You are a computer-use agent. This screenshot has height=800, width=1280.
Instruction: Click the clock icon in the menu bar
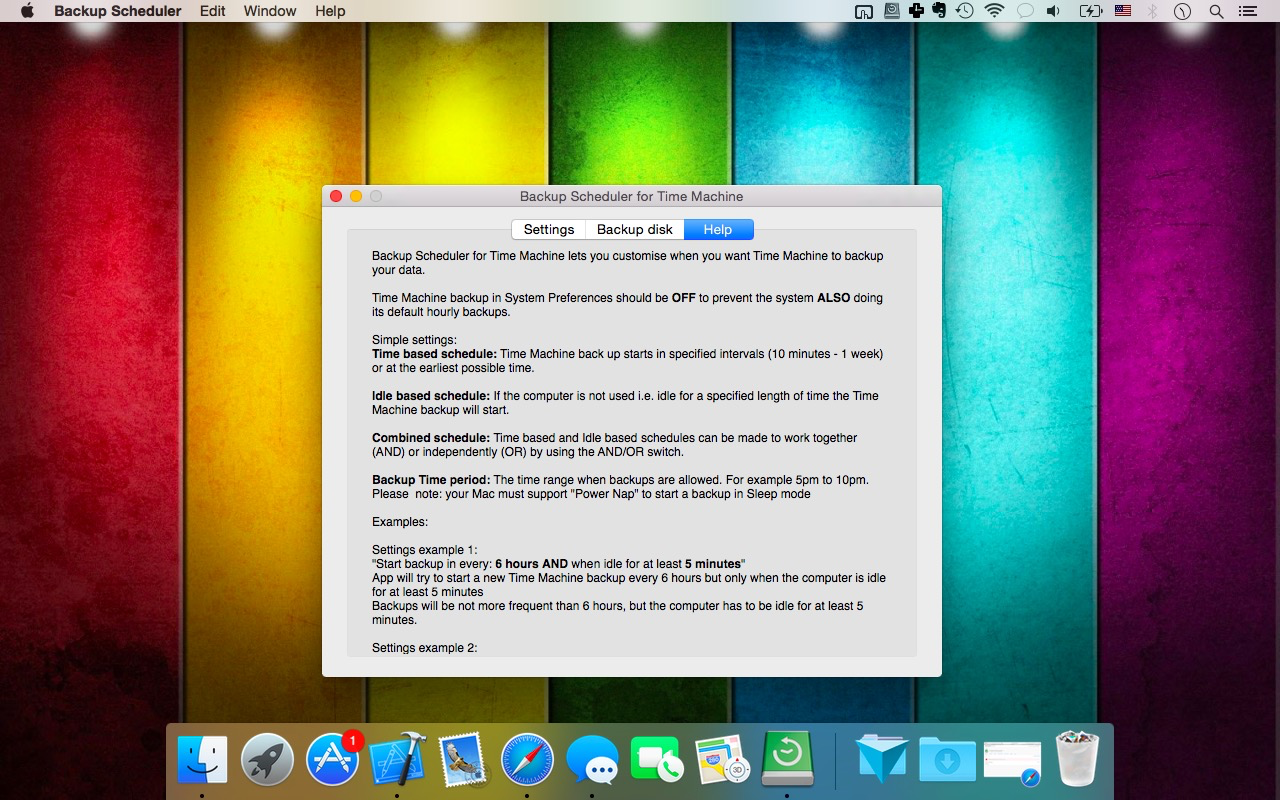(x=1183, y=11)
